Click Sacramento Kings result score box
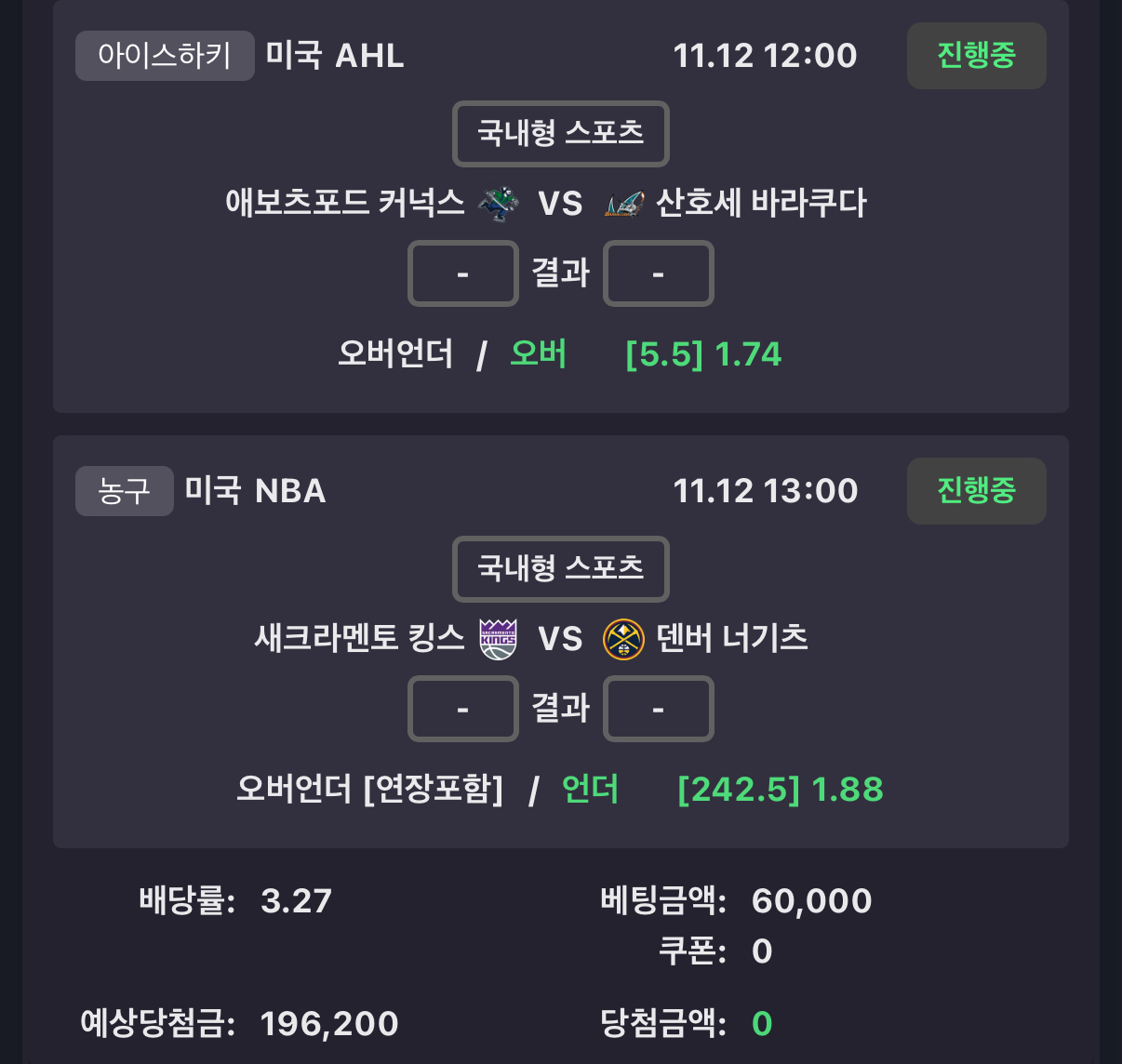 [462, 709]
